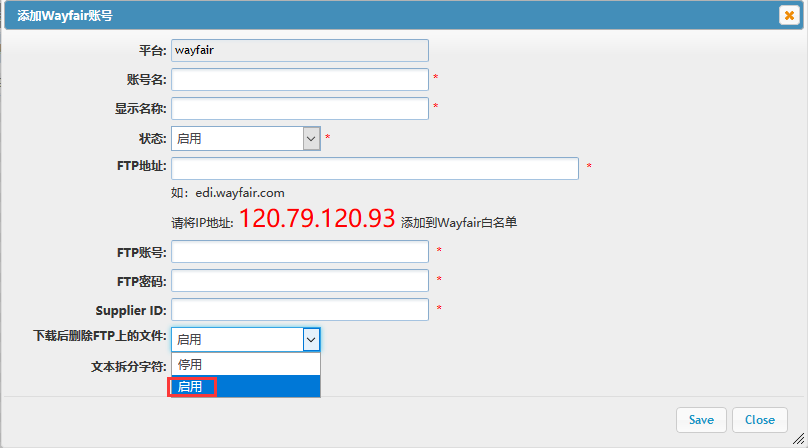The width and height of the screenshot is (808, 448).
Task: Focus the 显示名称 text box
Action: [x=300, y=108]
